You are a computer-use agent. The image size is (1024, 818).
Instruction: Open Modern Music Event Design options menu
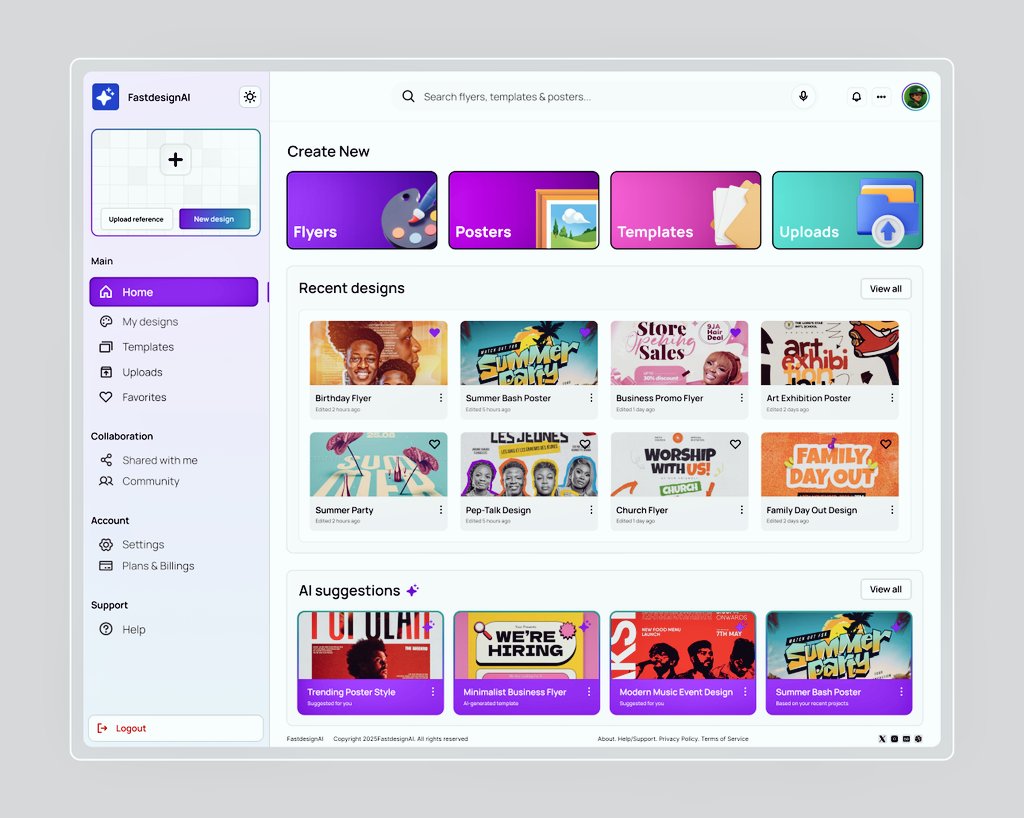click(745, 691)
